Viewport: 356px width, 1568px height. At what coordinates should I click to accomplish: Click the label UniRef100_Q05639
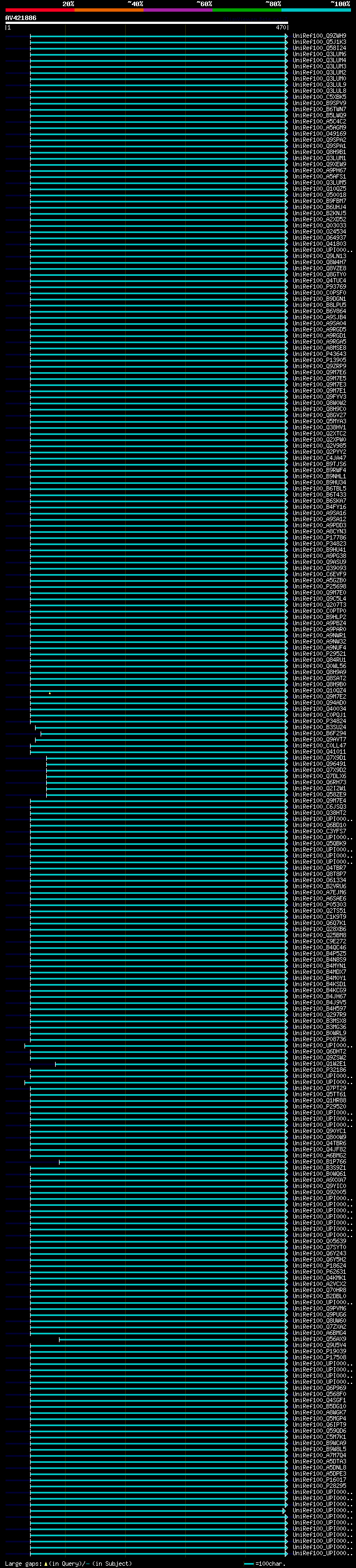tap(319, 1241)
